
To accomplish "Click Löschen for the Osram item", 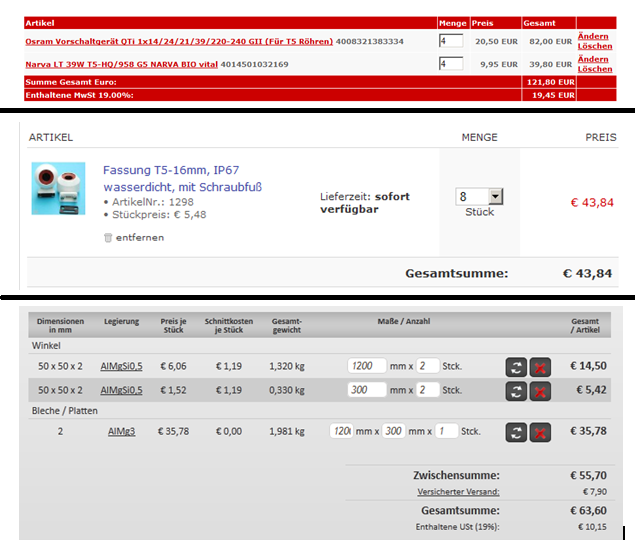I will [x=594, y=46].
